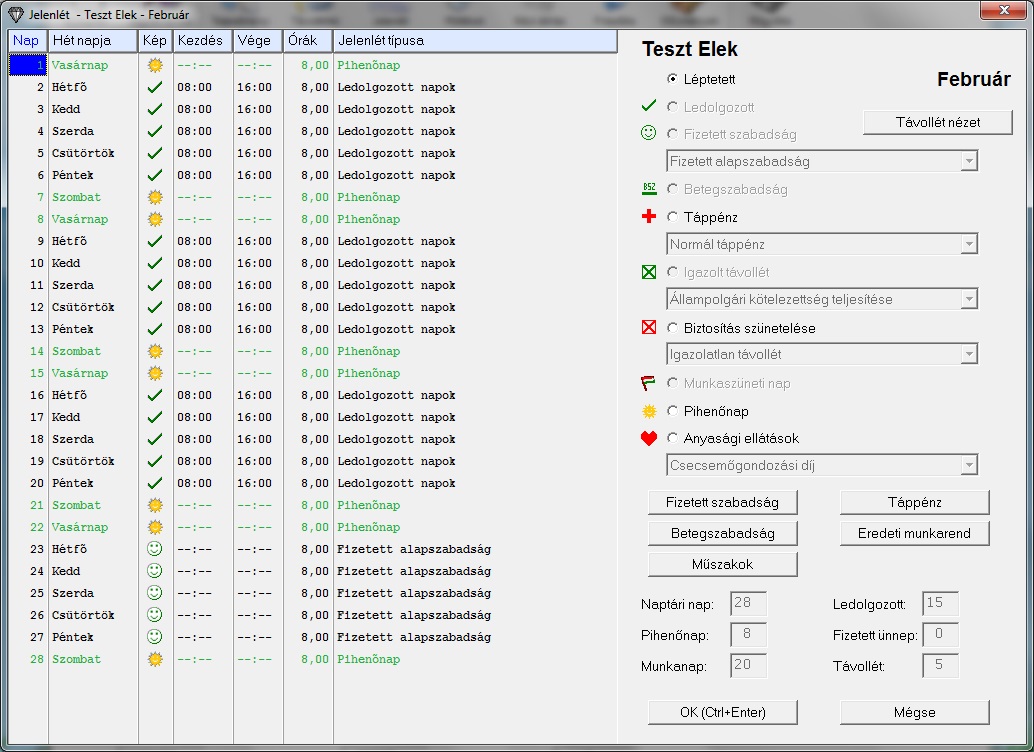Click the smiley icon in day 23 row
1034x752 pixels.
[x=154, y=549]
